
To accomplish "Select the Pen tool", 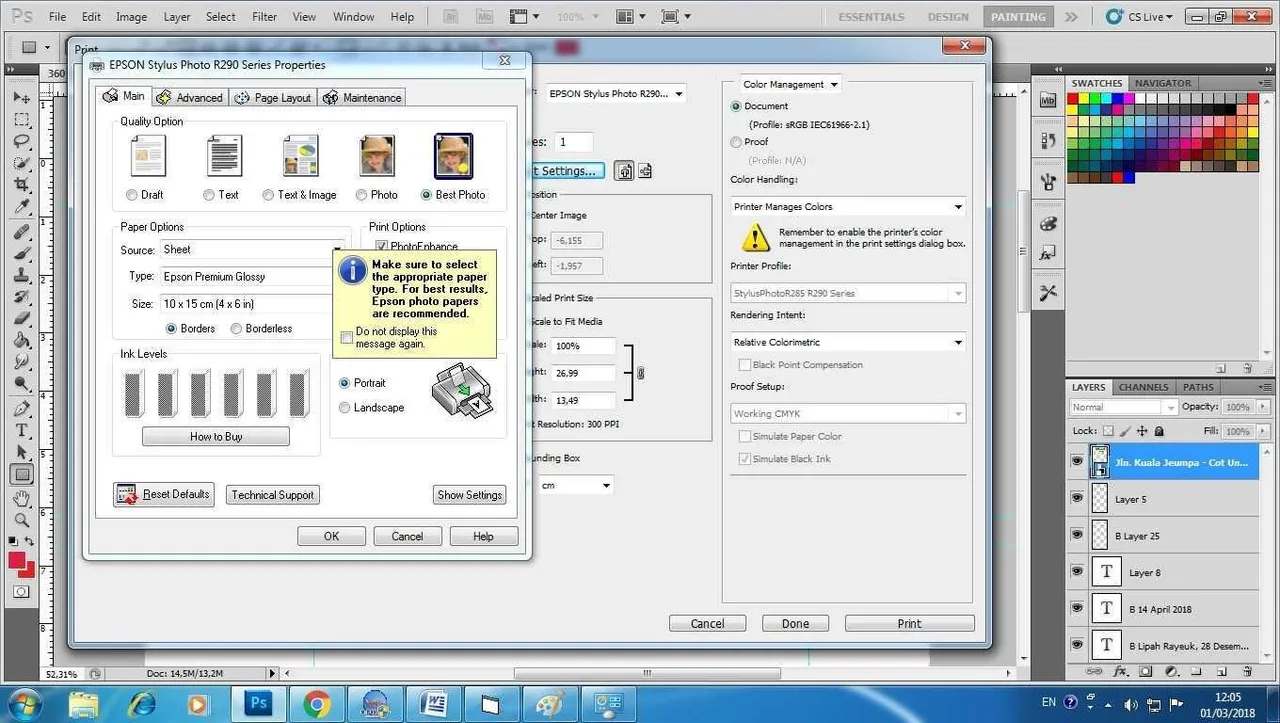I will (21, 408).
